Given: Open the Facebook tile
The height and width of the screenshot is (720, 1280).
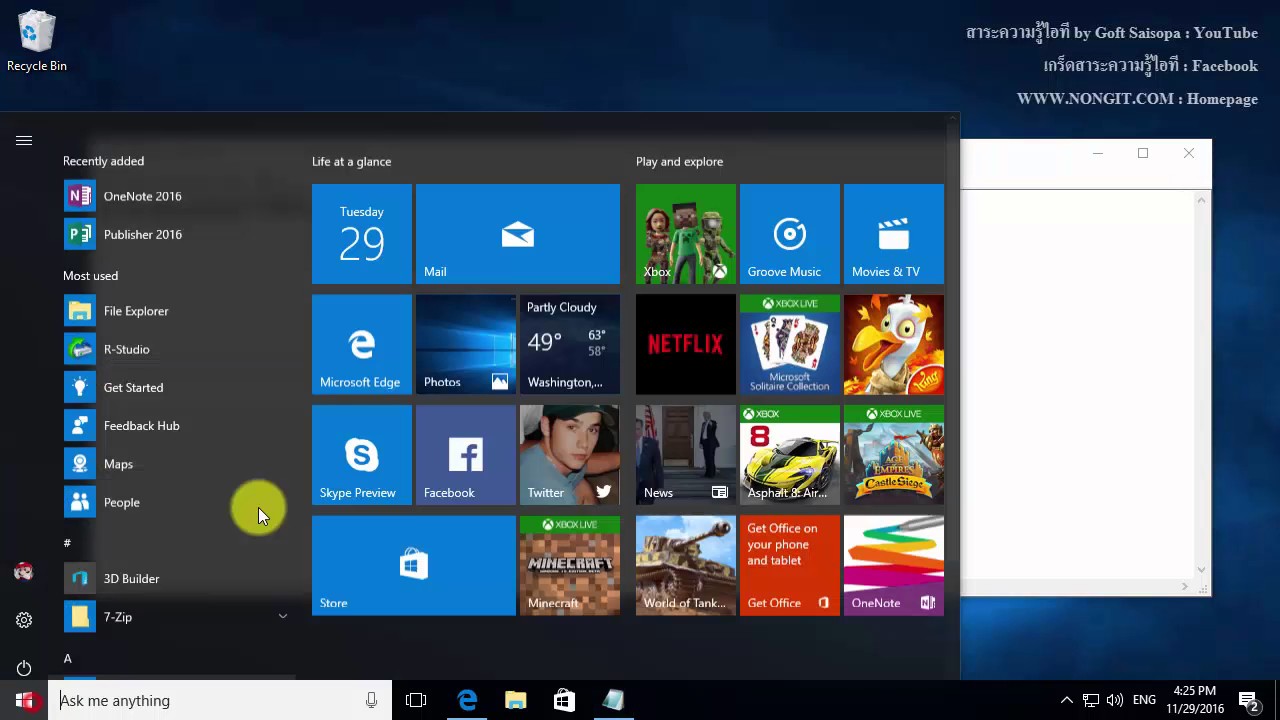Looking at the screenshot, I should (466, 455).
